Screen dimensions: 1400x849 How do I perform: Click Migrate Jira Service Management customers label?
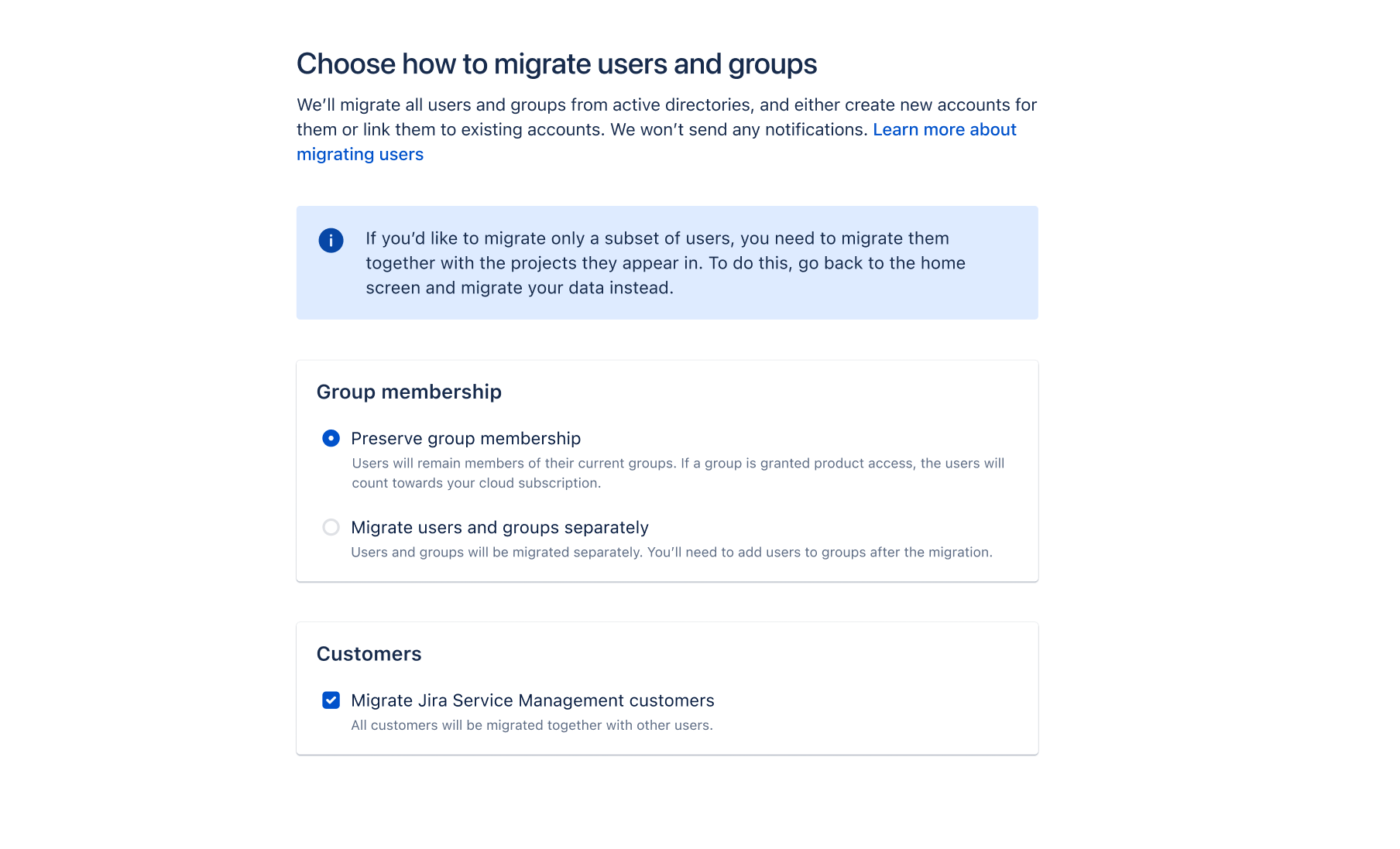pos(532,700)
